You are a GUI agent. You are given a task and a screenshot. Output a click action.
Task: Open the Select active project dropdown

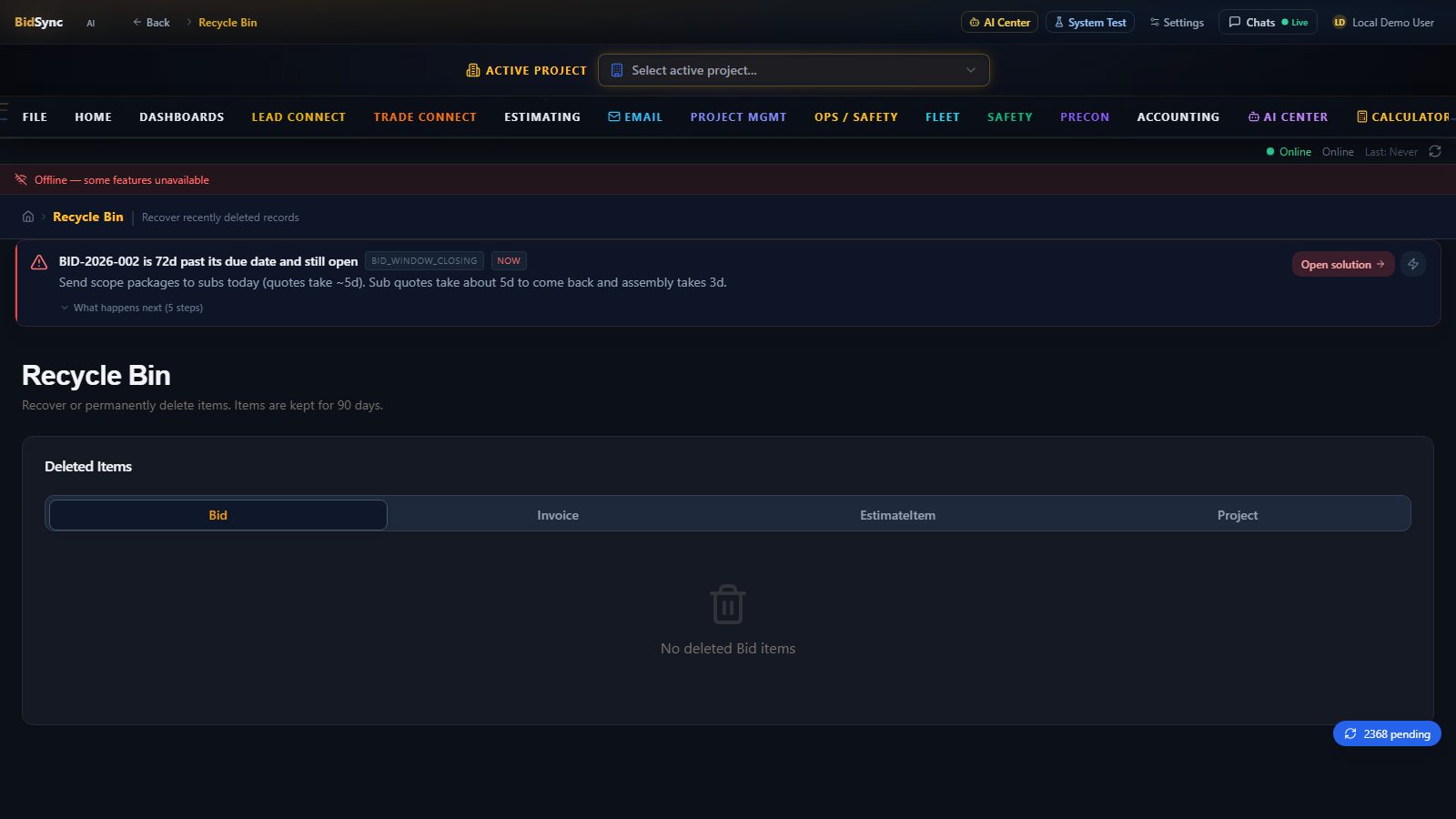[794, 70]
